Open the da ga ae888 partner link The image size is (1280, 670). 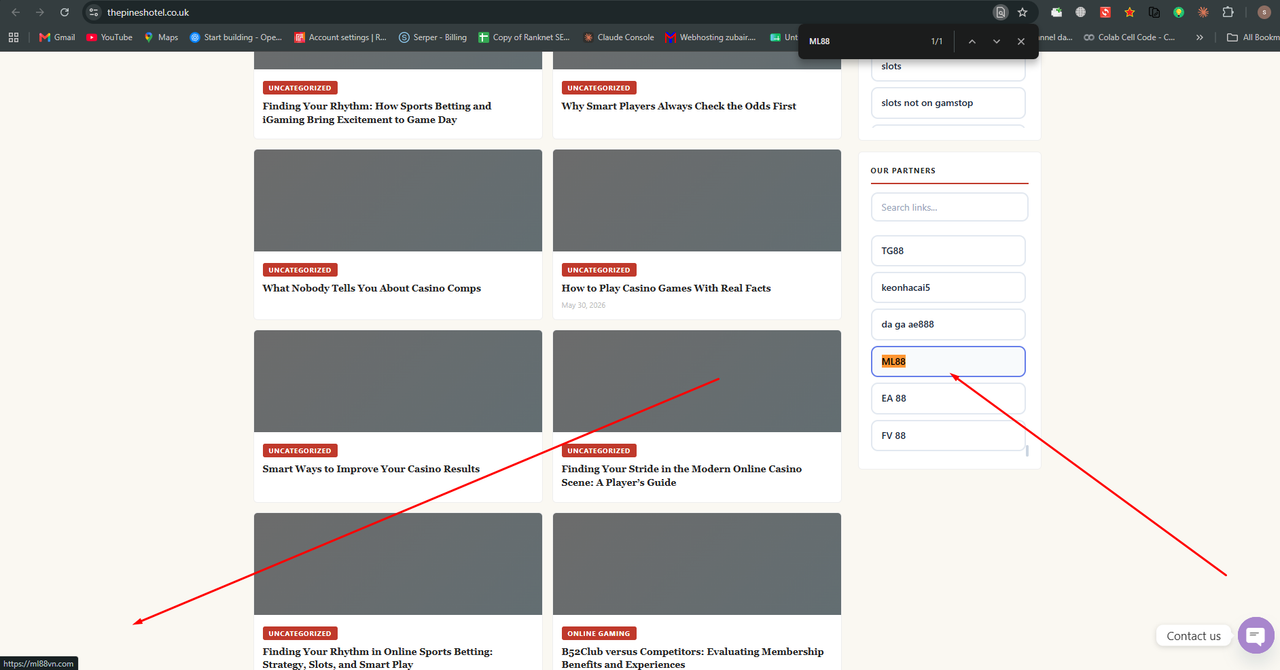coord(948,324)
